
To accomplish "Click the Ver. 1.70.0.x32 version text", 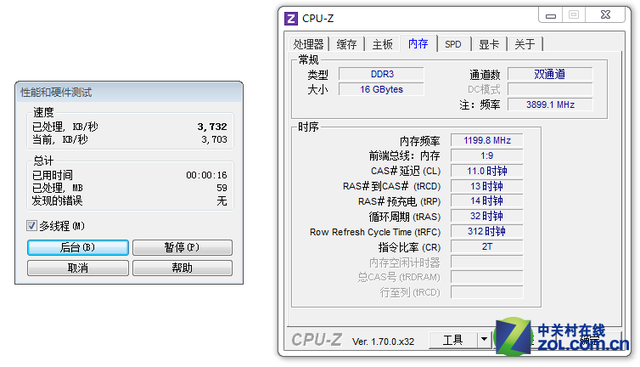I will click(383, 341).
